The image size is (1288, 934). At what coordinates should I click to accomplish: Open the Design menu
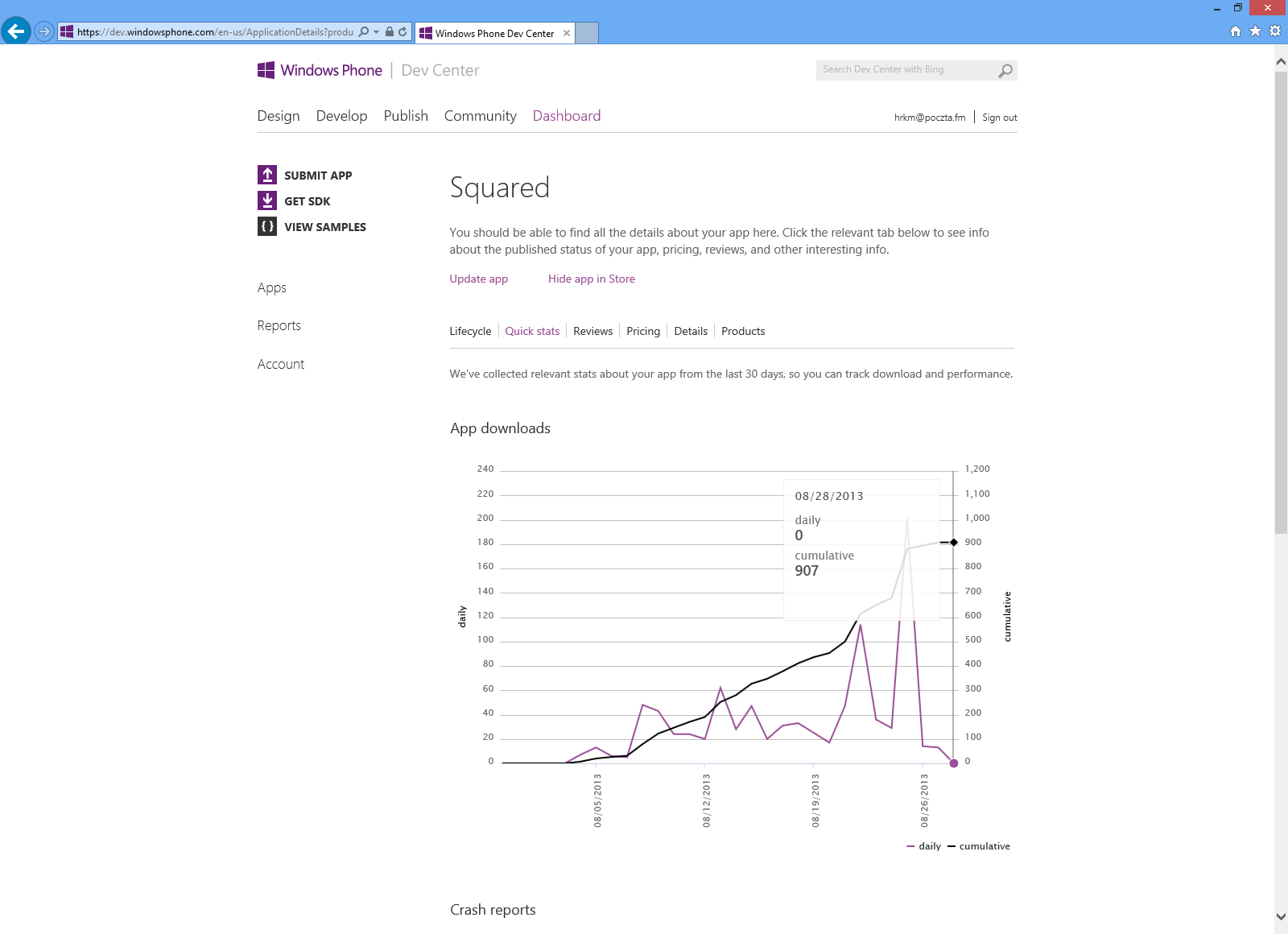[x=279, y=116]
